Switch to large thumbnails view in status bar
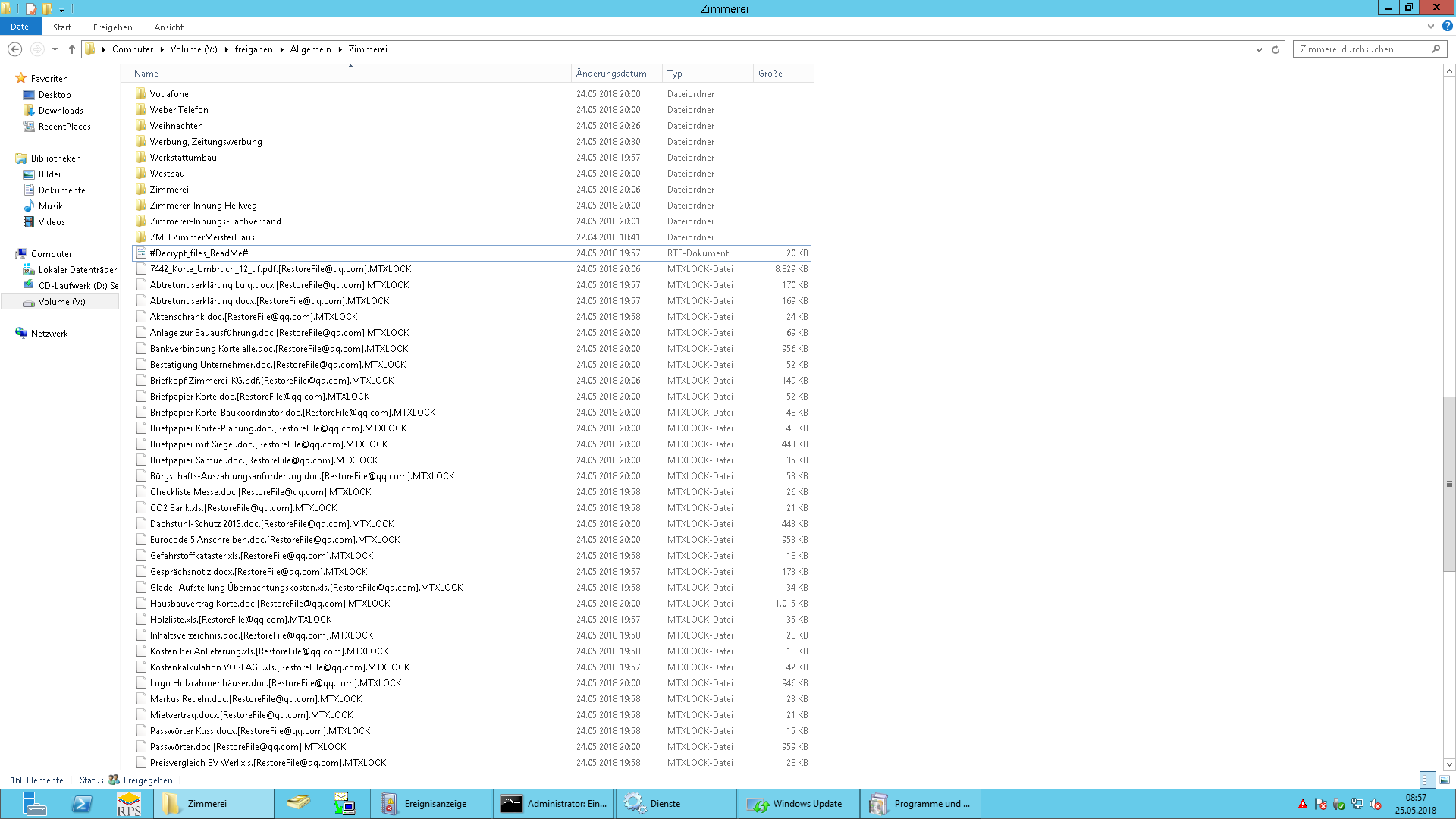 (x=1445, y=780)
